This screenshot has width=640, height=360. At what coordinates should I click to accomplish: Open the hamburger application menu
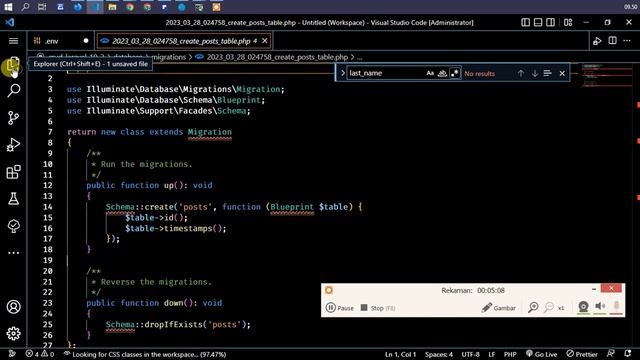[x=13, y=41]
